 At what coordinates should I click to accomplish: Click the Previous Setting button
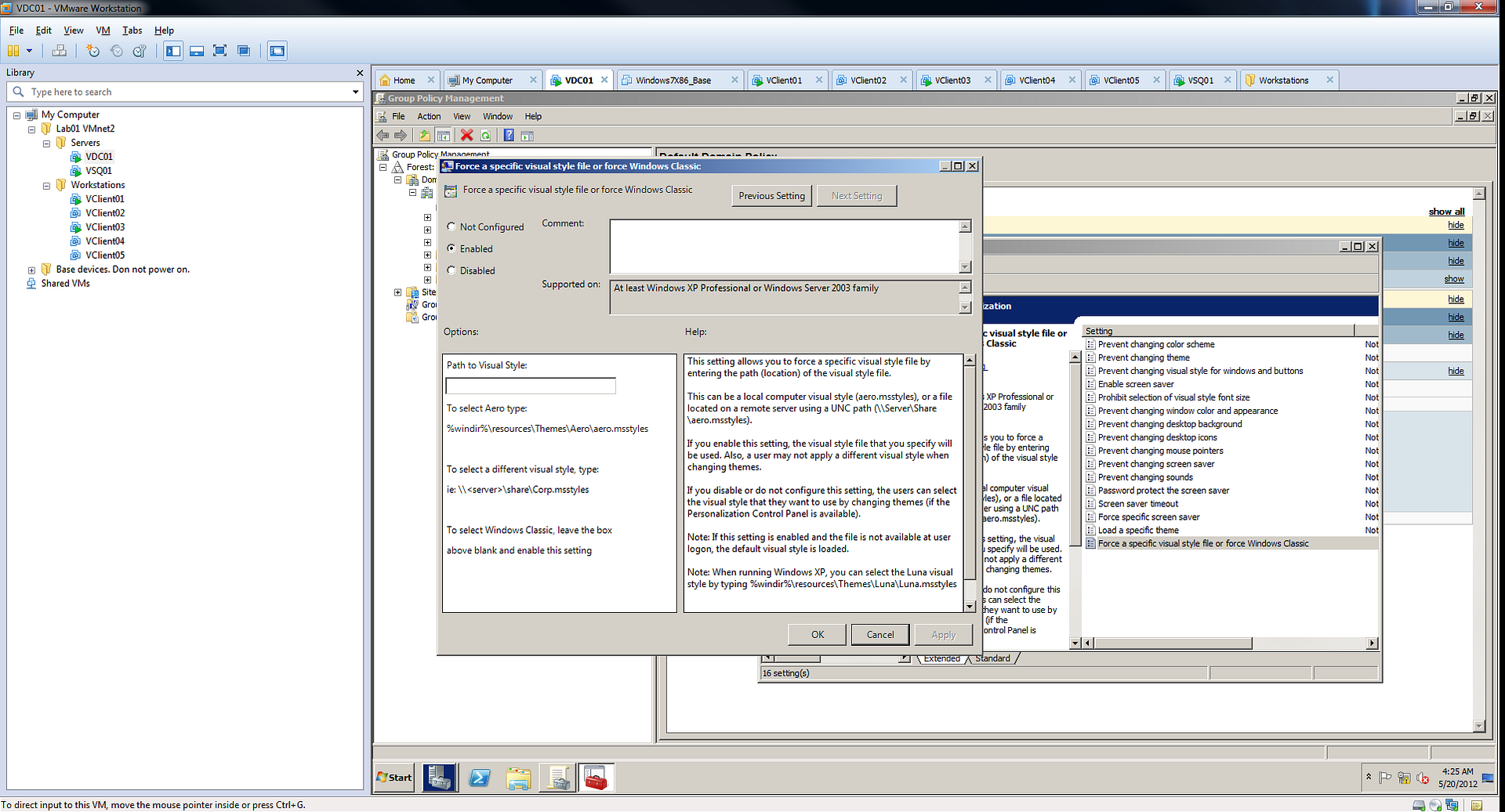click(x=772, y=196)
